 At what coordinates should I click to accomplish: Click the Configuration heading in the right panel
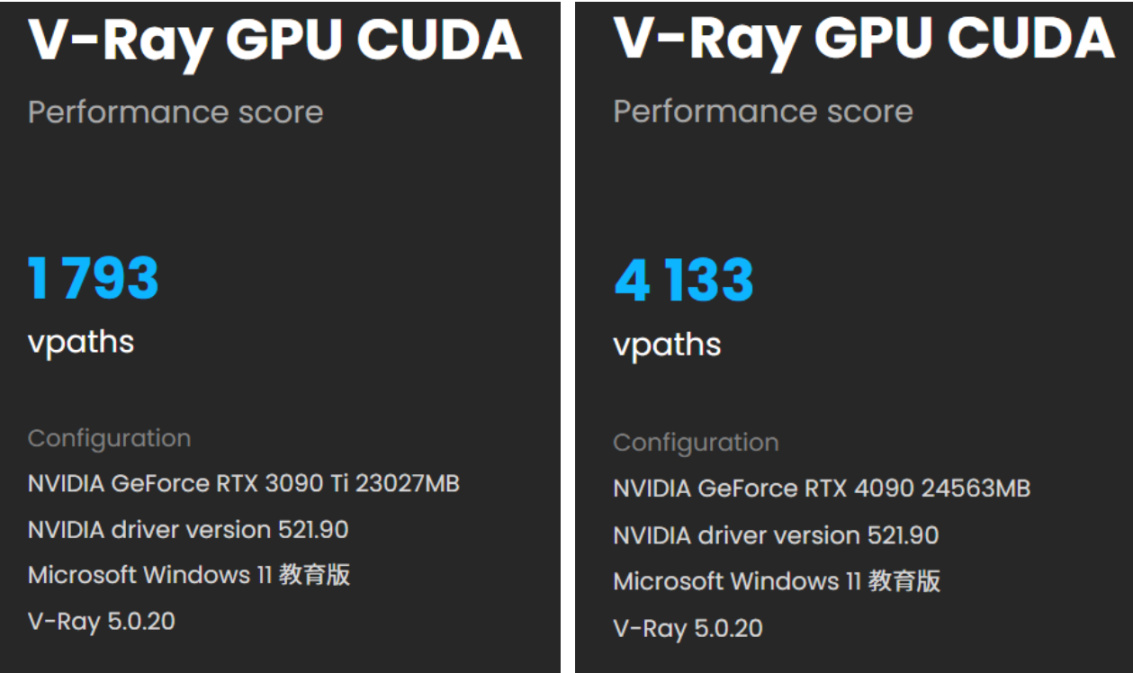point(695,442)
